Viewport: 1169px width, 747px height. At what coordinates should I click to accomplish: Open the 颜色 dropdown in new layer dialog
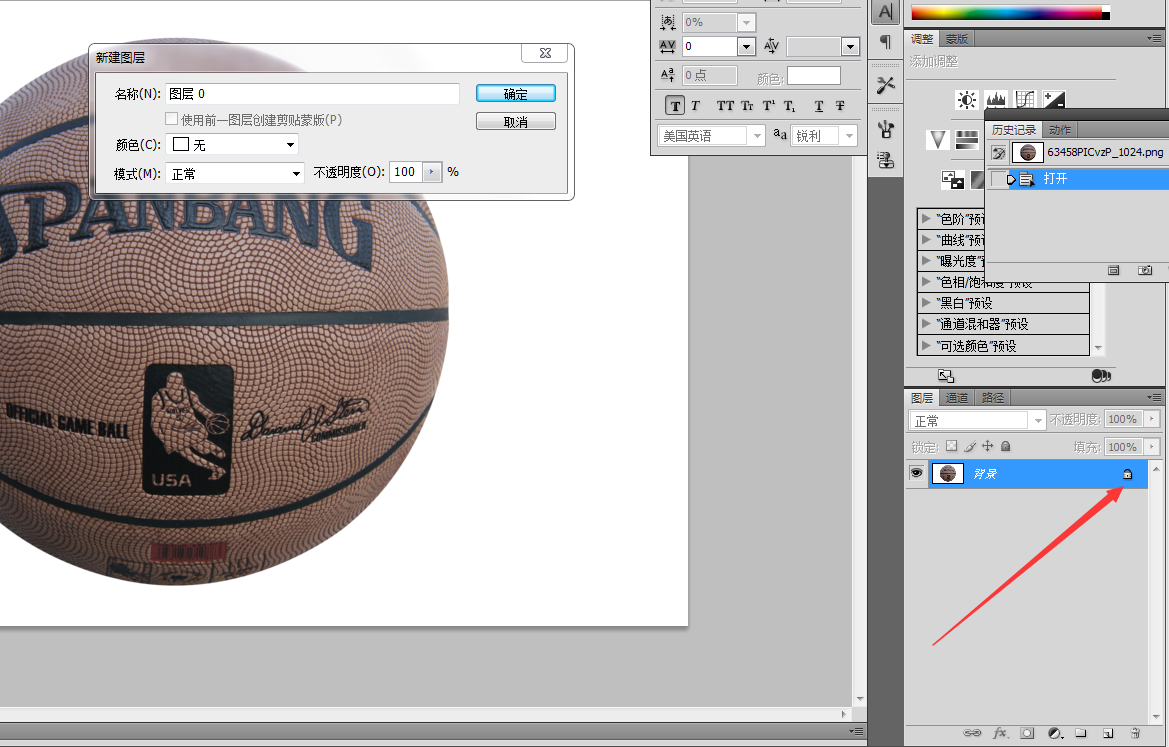pos(232,145)
